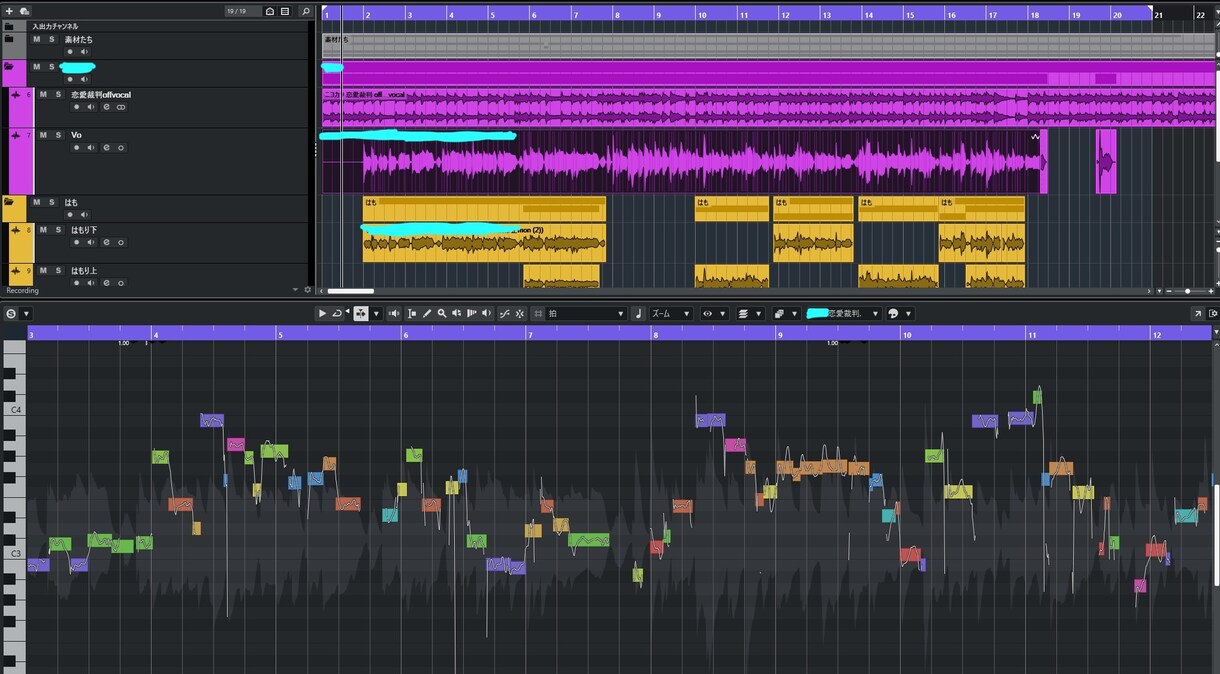
Task: Select the Zoom magnifier tool in editor
Action: click(442, 313)
